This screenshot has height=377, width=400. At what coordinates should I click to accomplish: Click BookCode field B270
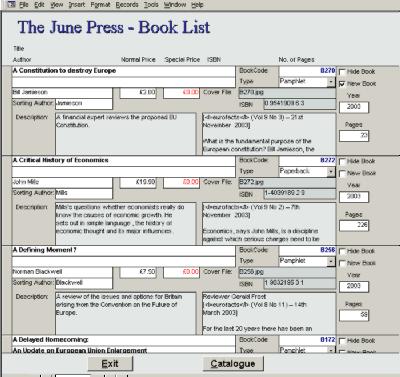pos(307,71)
